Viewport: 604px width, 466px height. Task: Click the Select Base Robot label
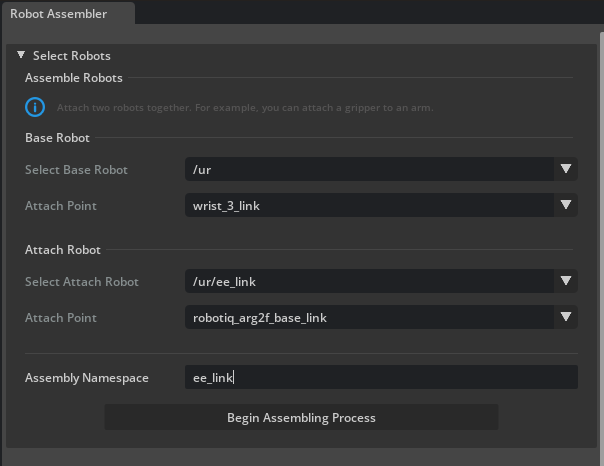click(x=76, y=170)
